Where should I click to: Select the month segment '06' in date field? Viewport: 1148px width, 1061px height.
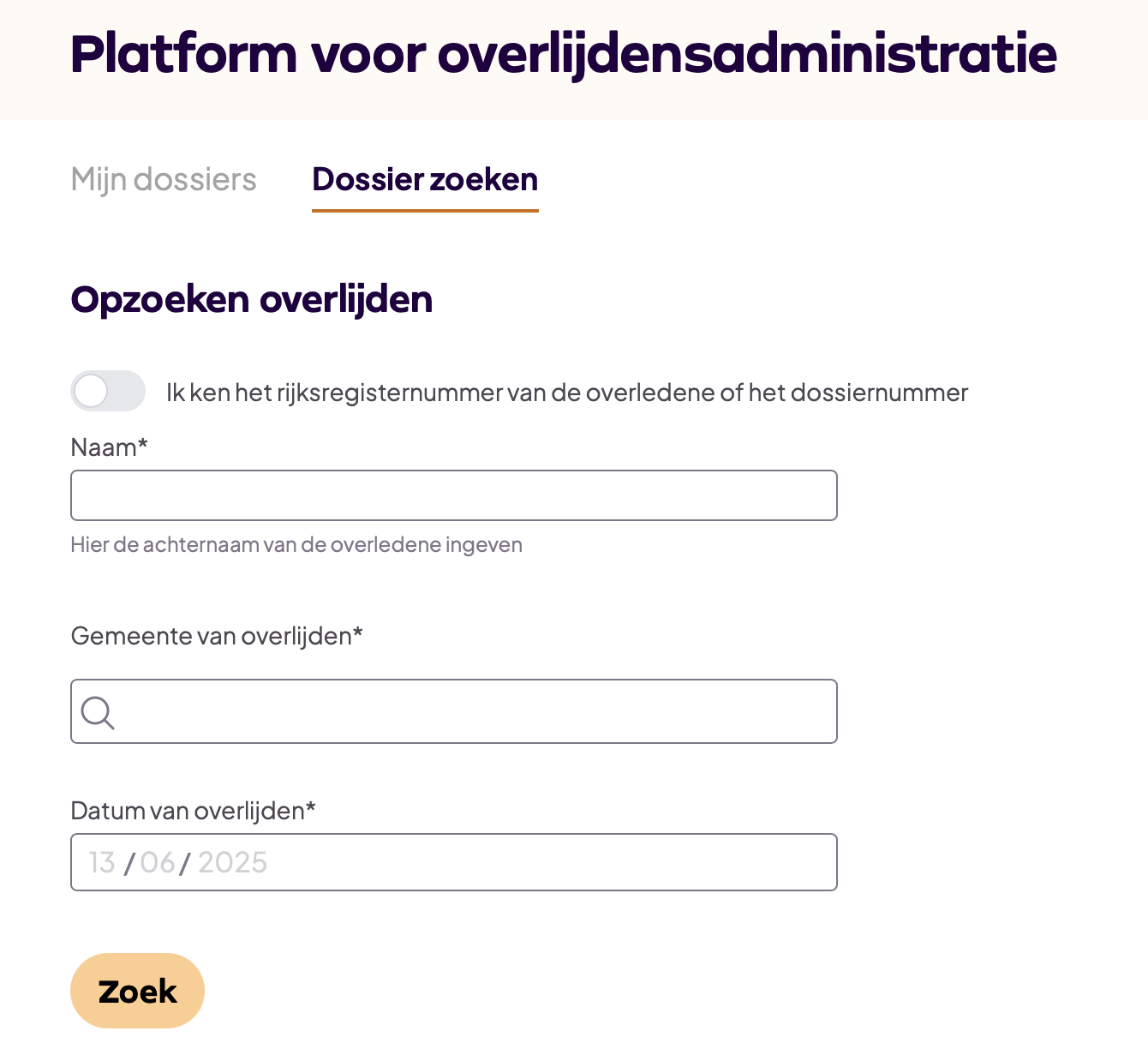(x=158, y=862)
